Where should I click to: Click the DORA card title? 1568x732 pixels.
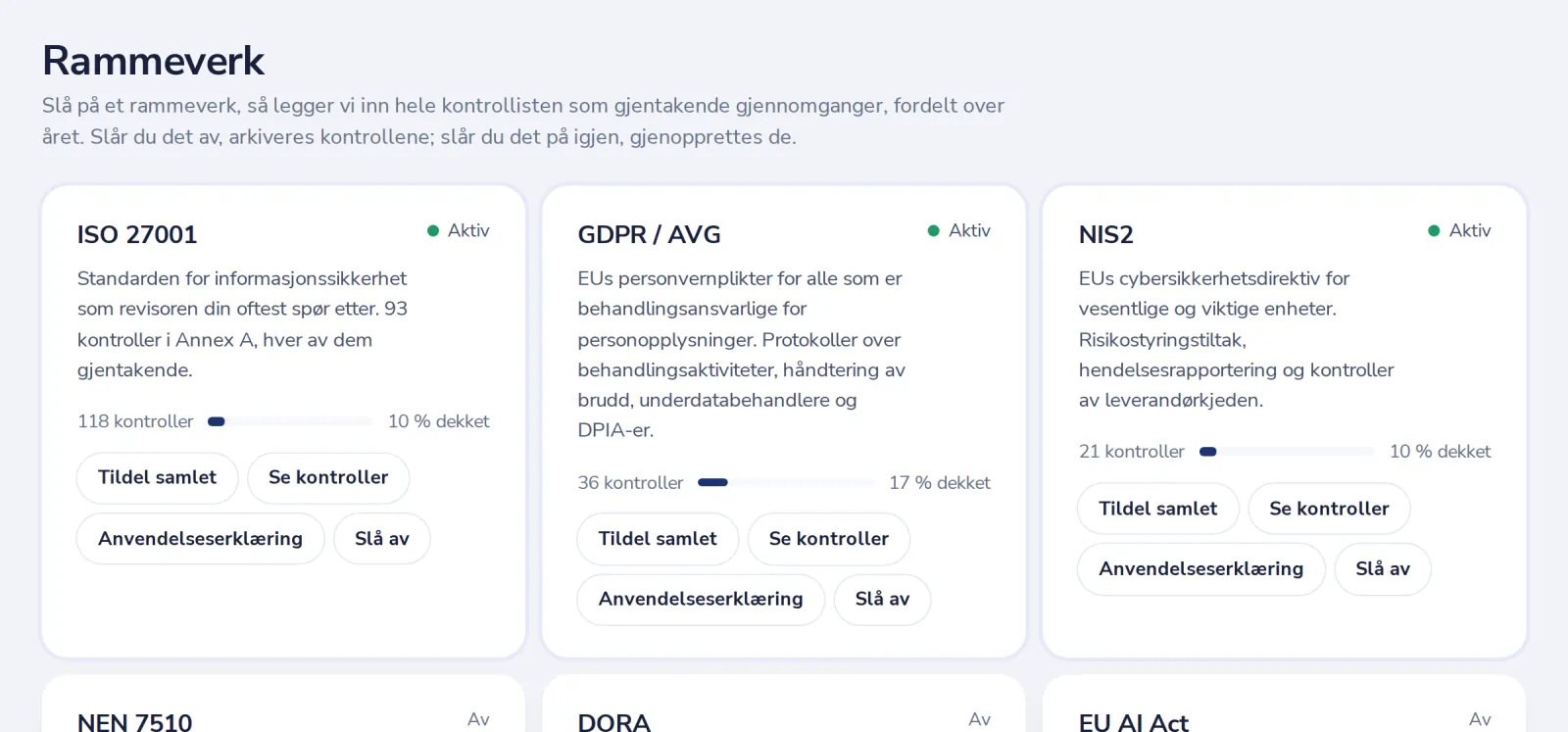(x=614, y=722)
